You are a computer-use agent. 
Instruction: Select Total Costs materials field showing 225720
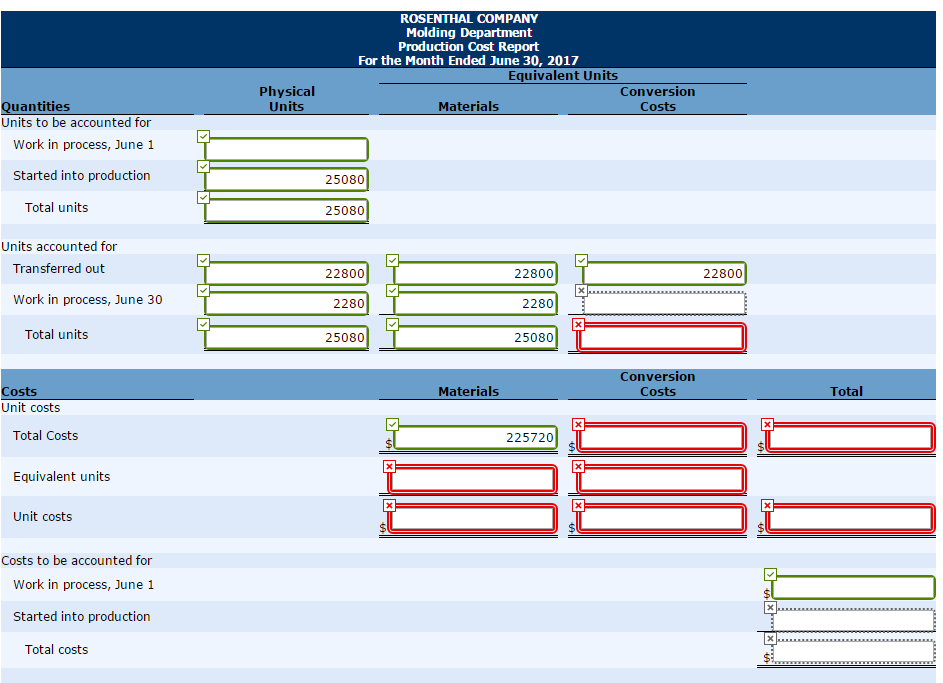click(x=476, y=437)
